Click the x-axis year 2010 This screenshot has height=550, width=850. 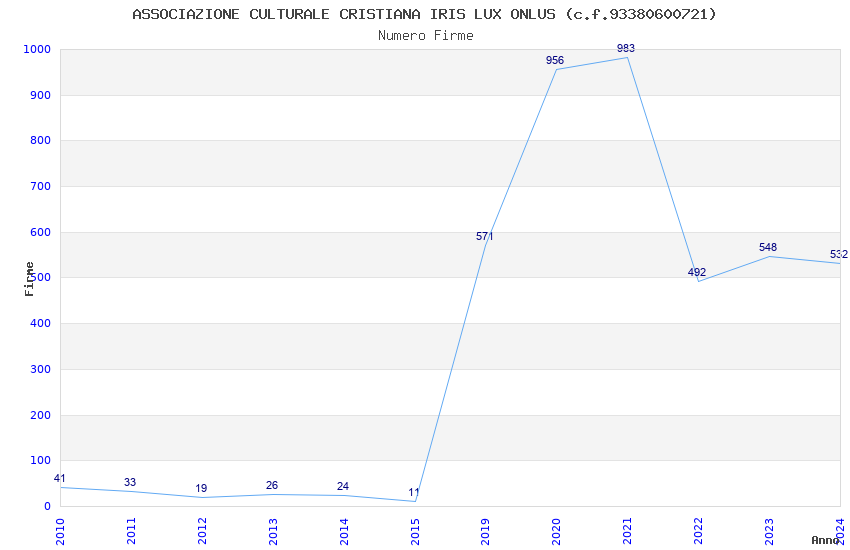60,532
